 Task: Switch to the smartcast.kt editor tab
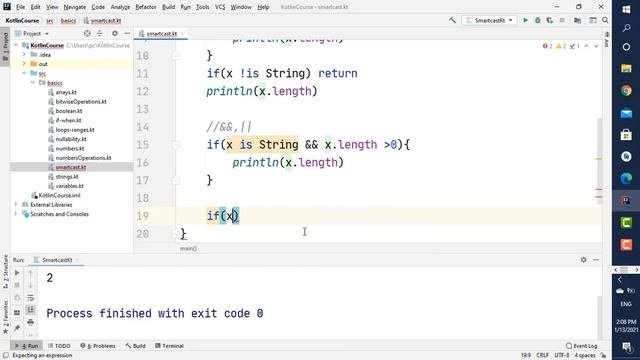point(161,33)
